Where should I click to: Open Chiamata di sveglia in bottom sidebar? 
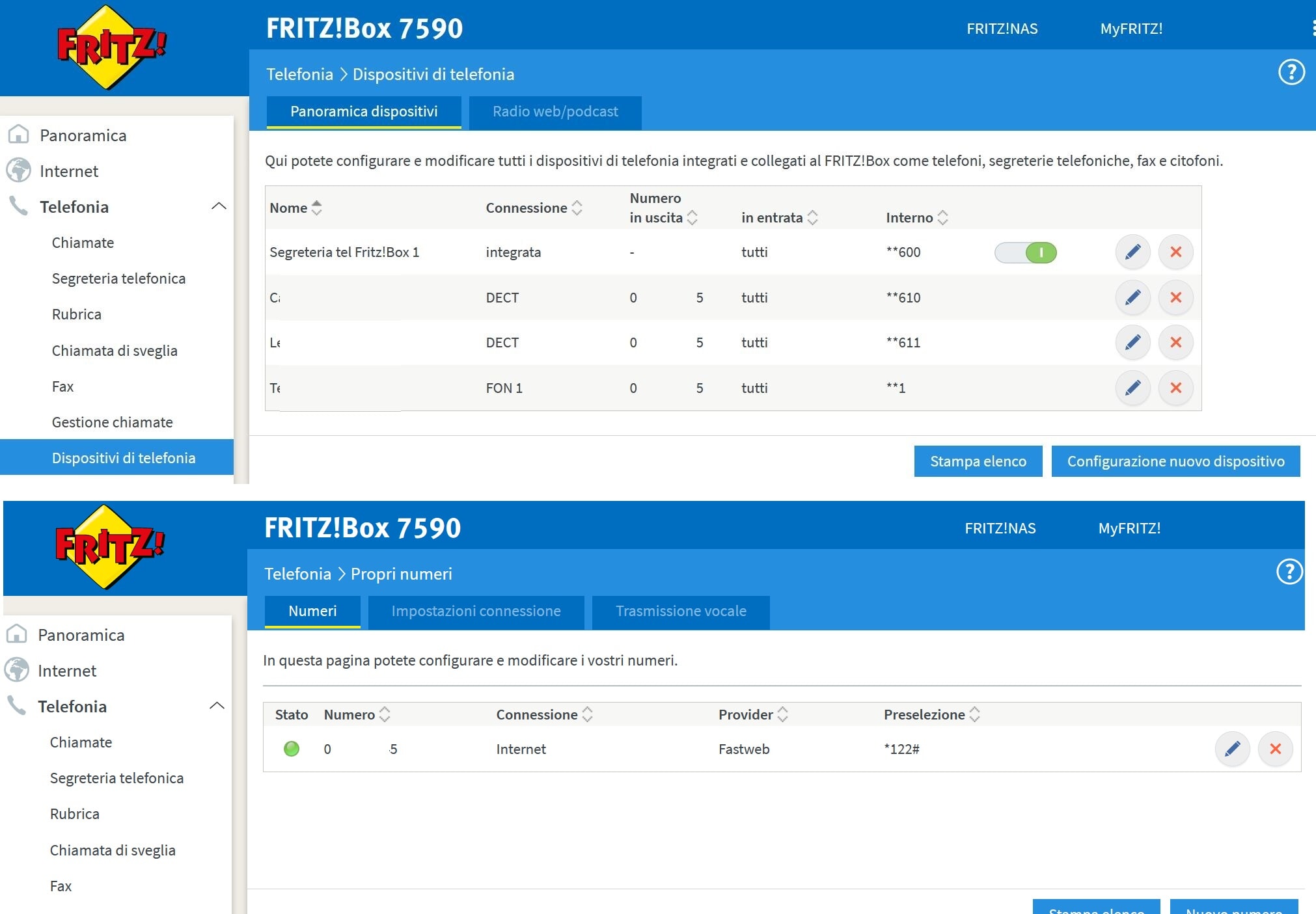[113, 850]
